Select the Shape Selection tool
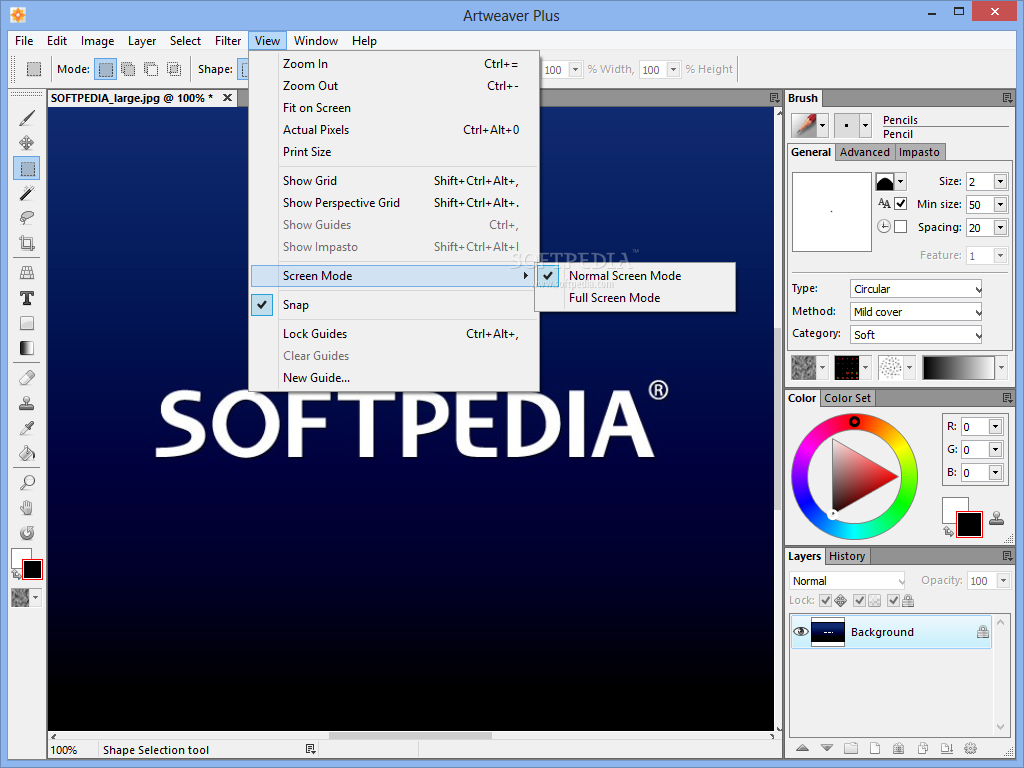 coord(27,168)
